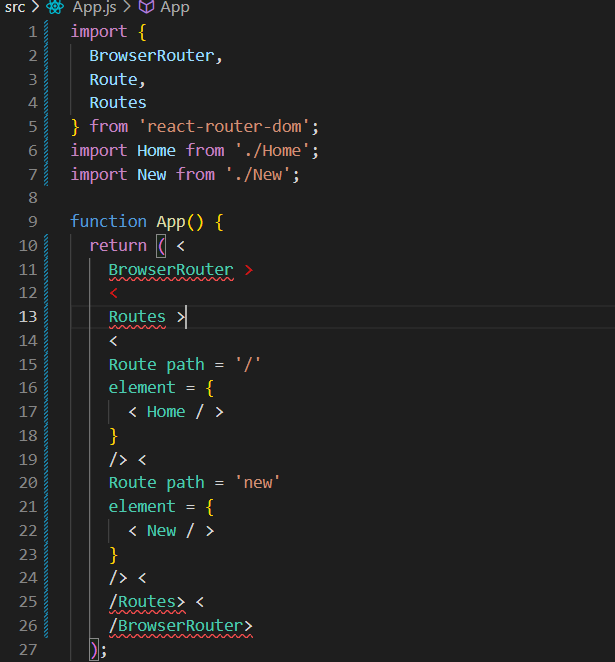The height and width of the screenshot is (662, 615).
Task: Click red '<' on line 12
Action: (113, 293)
